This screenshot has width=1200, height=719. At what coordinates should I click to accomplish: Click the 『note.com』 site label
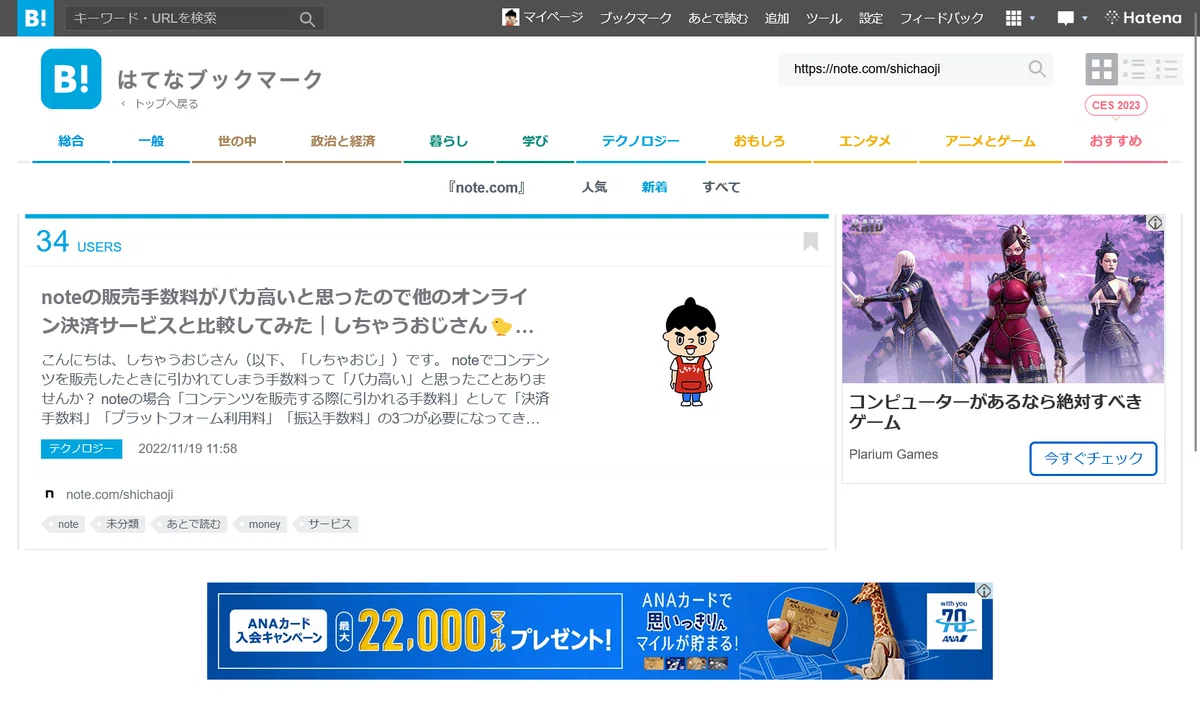[x=487, y=187]
